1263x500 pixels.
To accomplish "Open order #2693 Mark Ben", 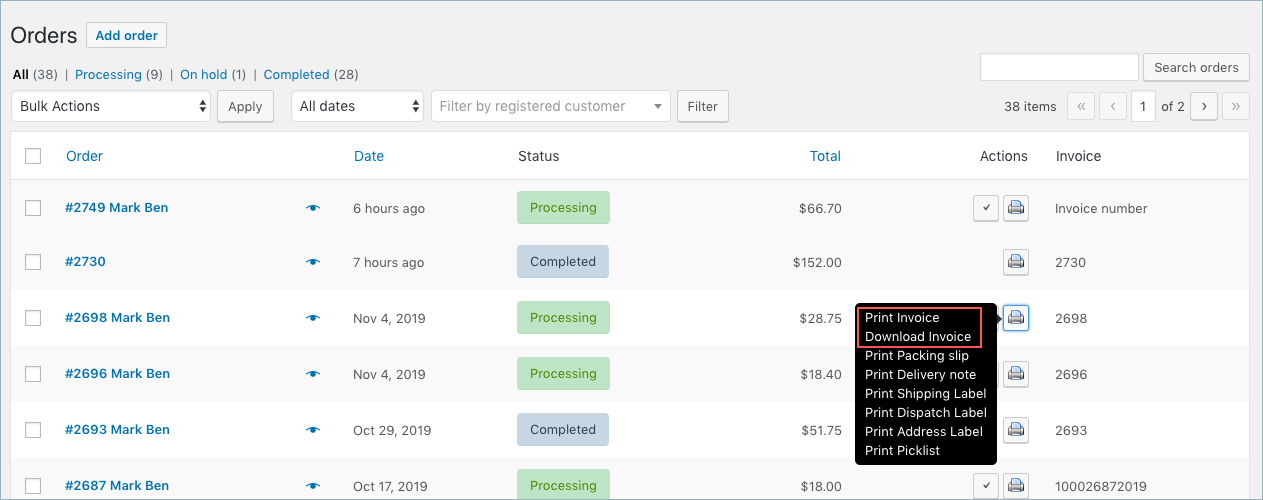I will (118, 430).
